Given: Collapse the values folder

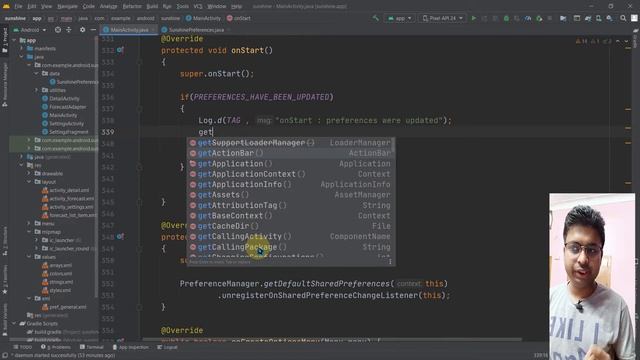Looking at the screenshot, I should pos(29,257).
